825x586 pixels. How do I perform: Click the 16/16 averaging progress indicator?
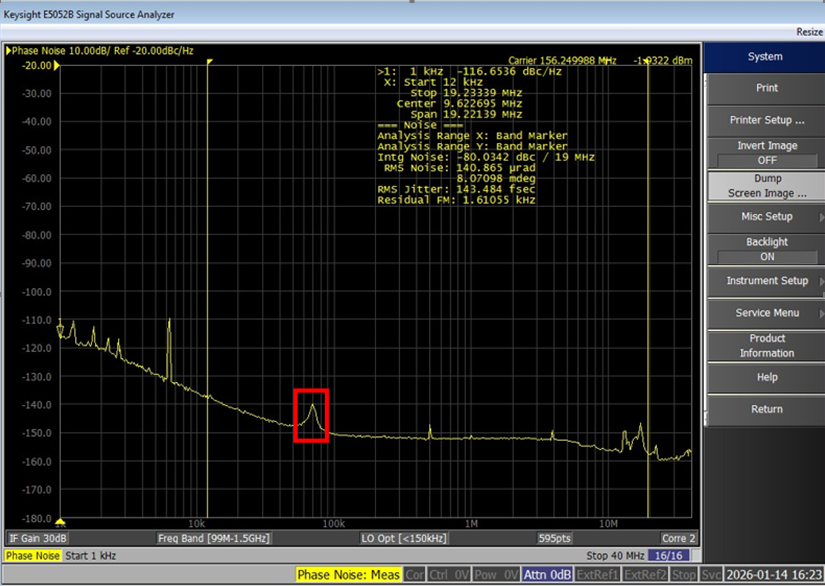669,556
